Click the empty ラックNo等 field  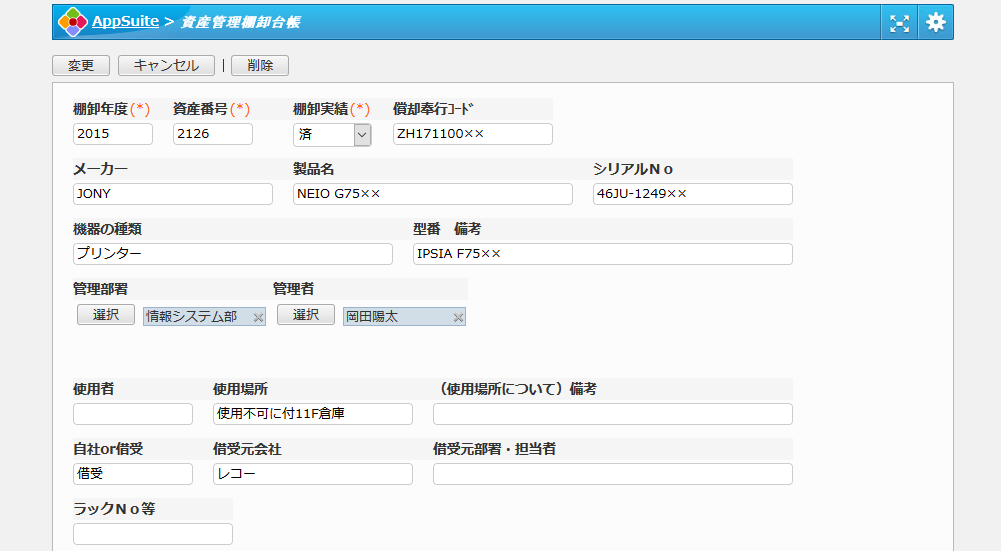click(153, 534)
